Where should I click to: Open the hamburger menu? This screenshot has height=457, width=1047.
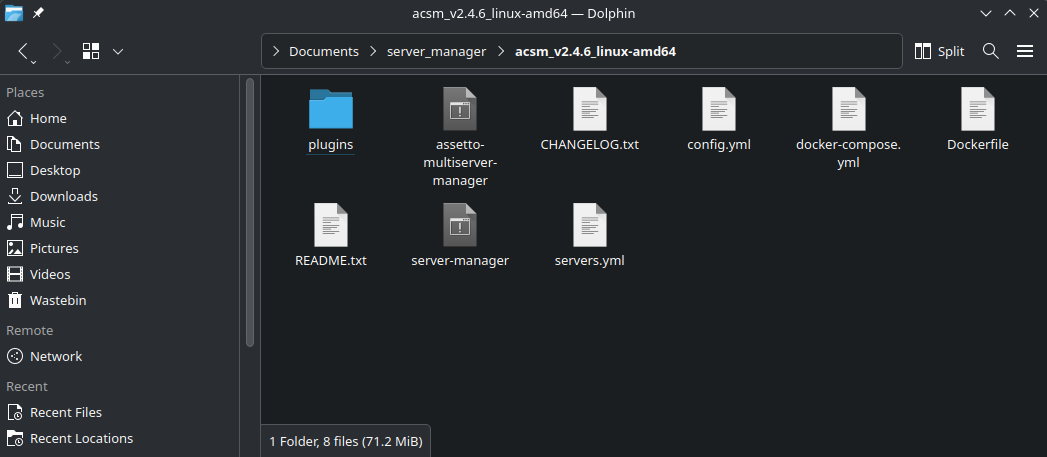(x=1025, y=51)
